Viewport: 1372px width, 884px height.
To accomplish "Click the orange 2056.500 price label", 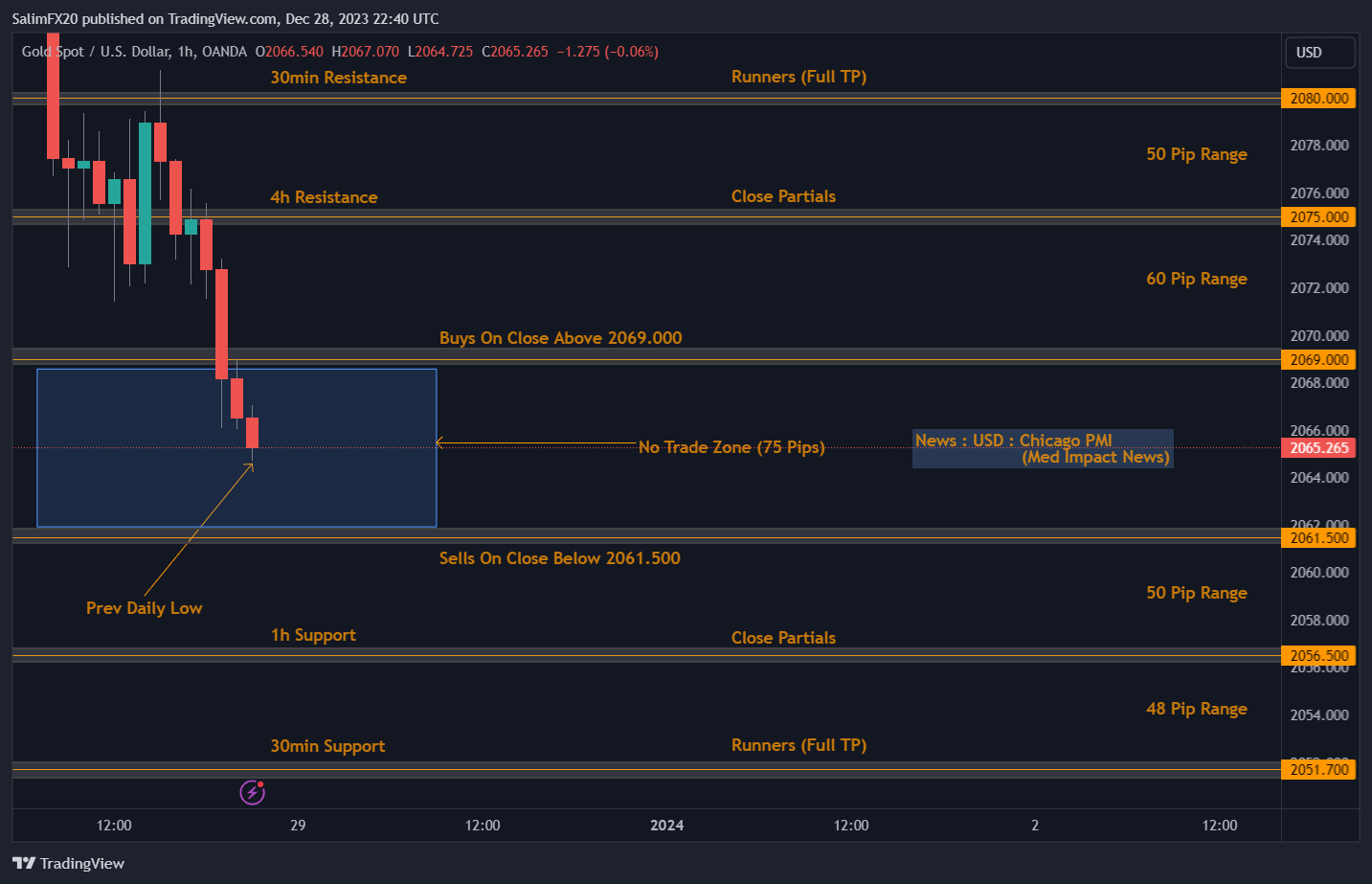I will (1318, 655).
